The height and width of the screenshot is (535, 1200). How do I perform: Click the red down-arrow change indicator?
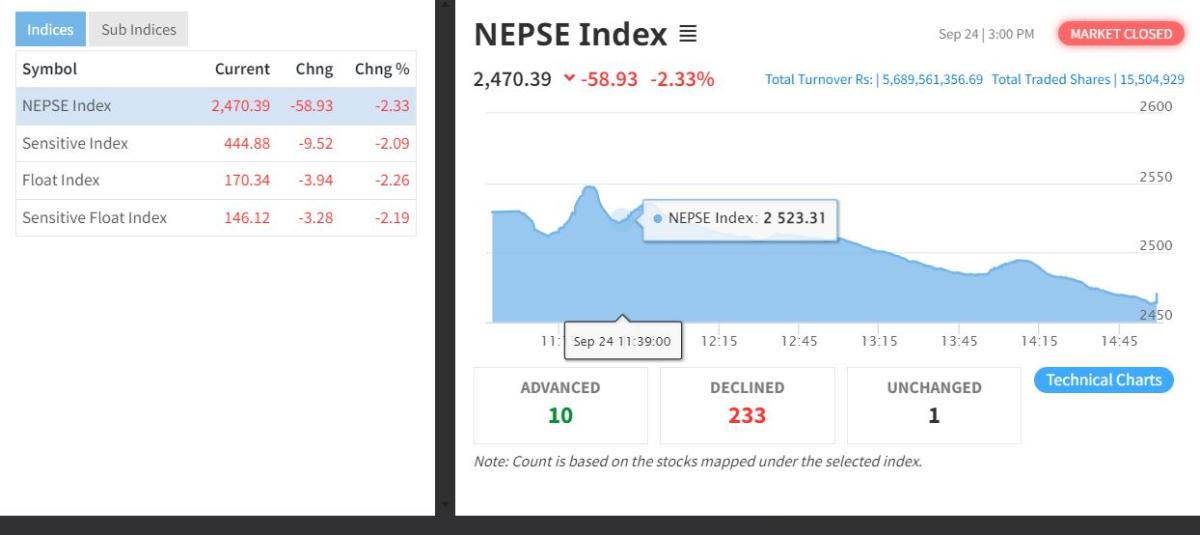569,78
